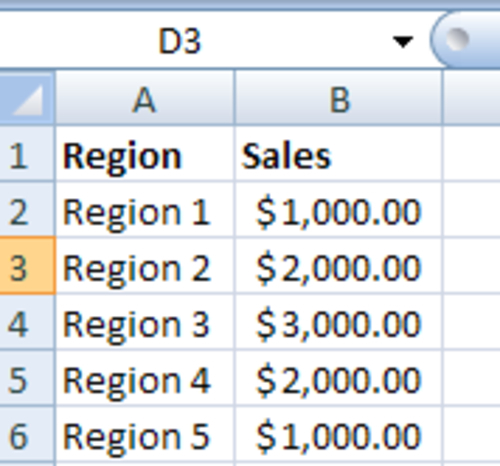
Task: Select highlighted row 3 header
Action: (27, 266)
